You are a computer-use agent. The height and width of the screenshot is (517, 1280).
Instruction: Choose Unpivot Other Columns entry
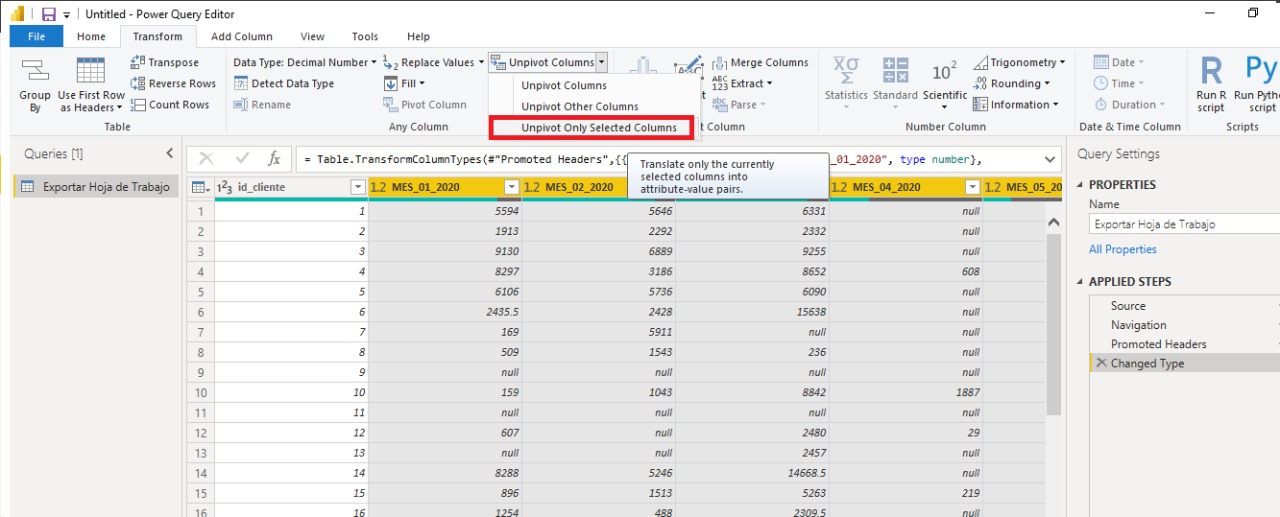click(580, 107)
